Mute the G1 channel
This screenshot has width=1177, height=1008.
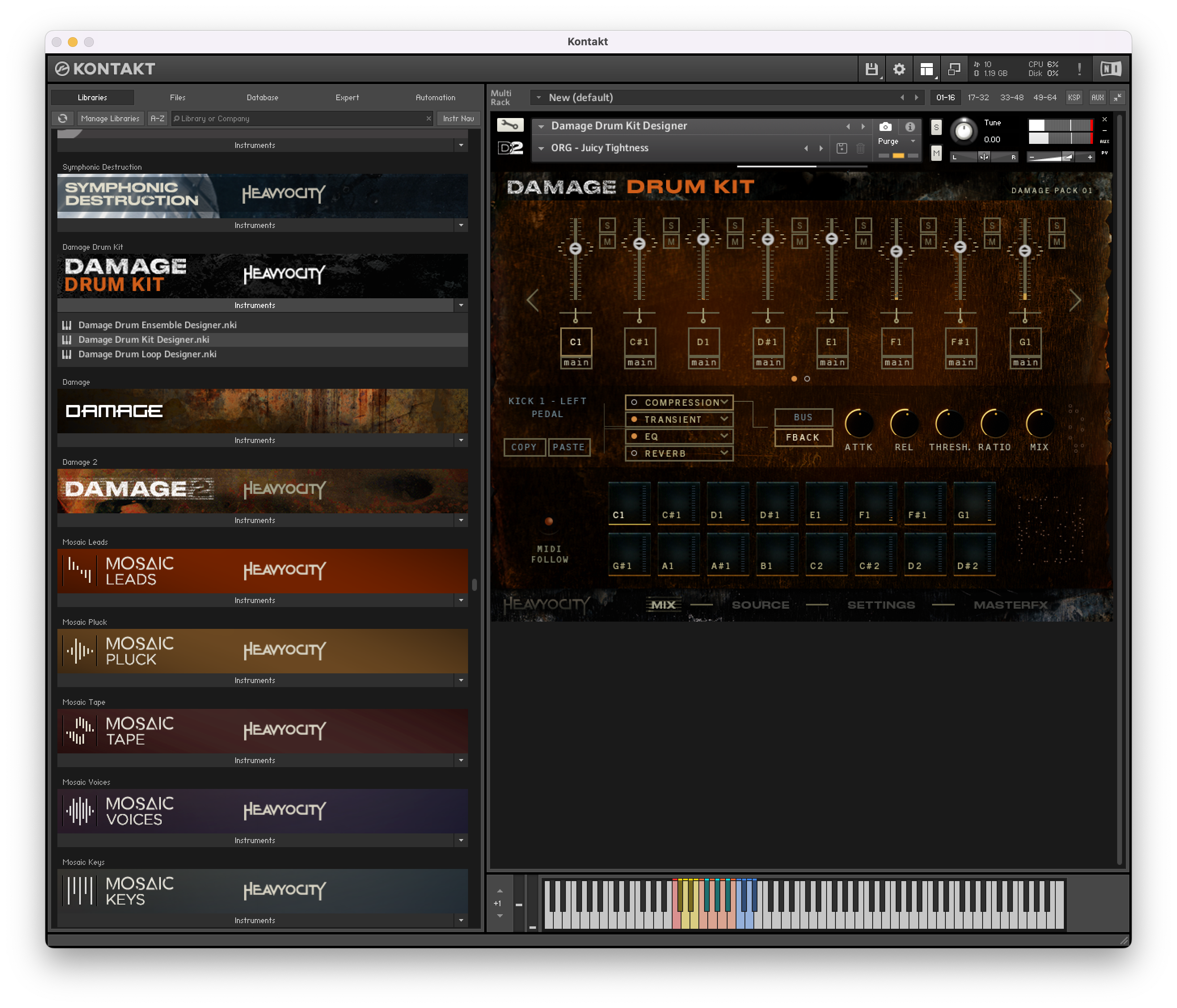(1057, 242)
